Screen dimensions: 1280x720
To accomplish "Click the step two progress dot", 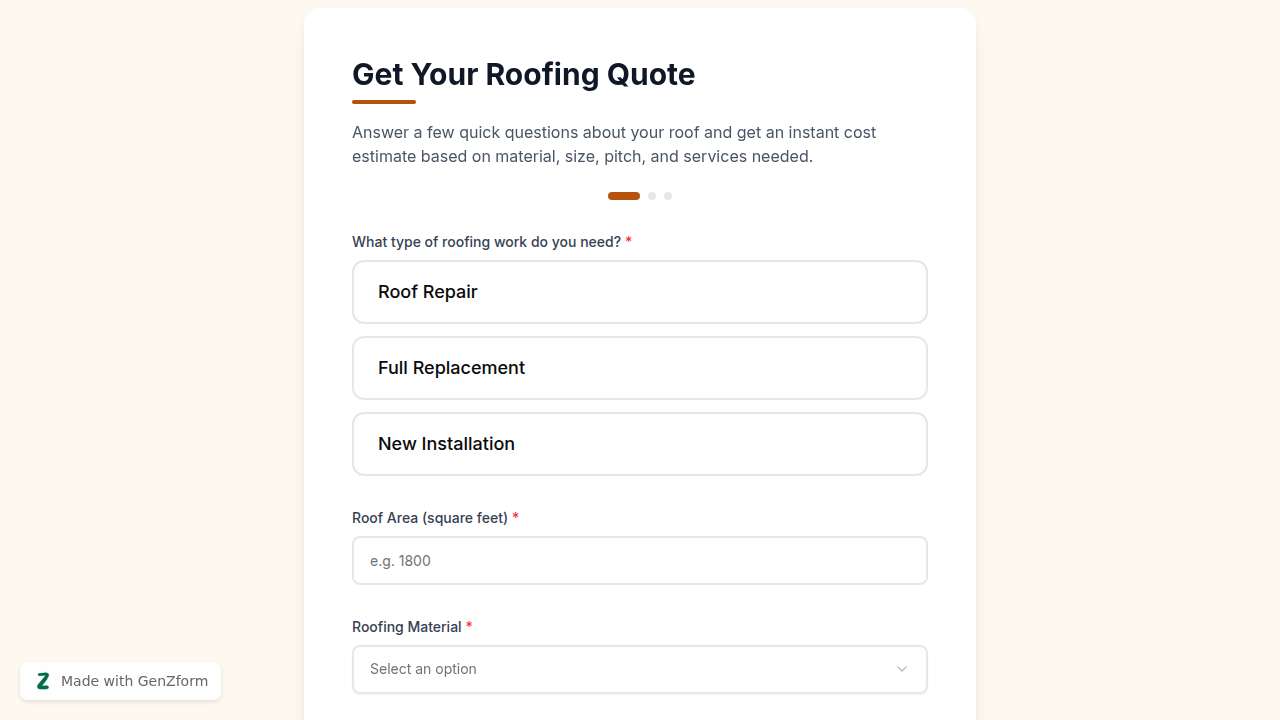I will 652,196.
